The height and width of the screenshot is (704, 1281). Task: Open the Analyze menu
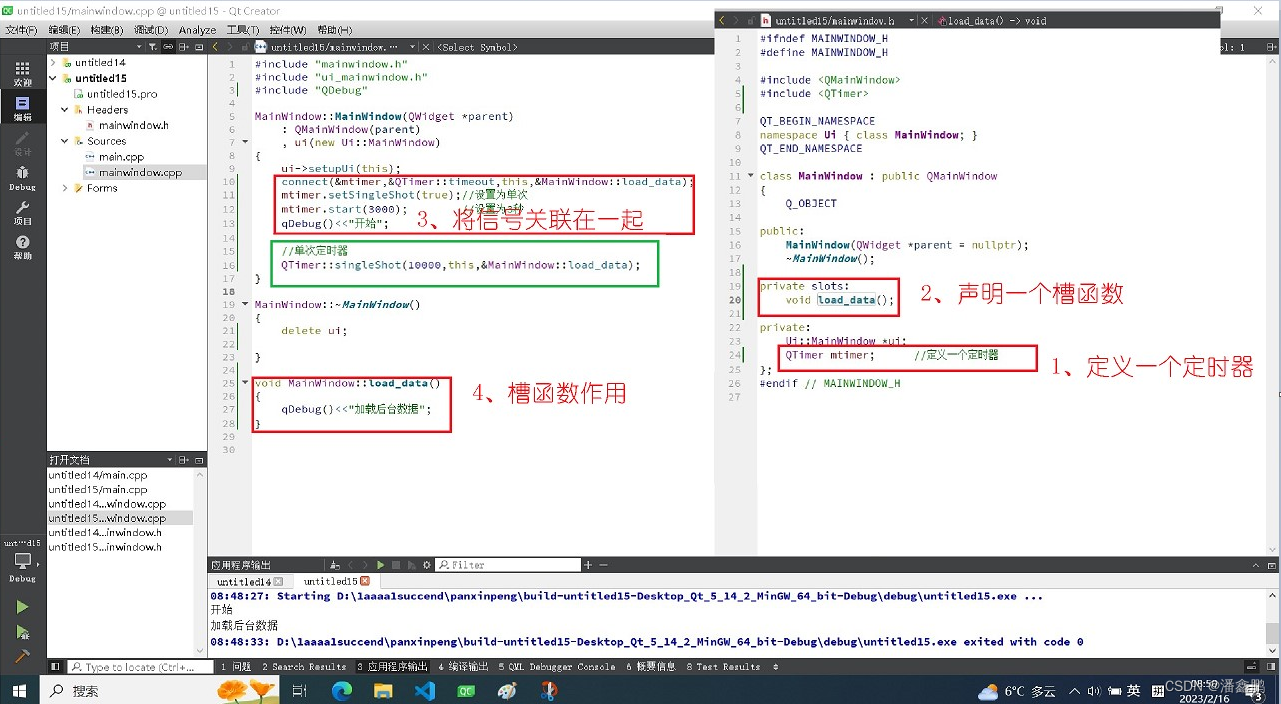[198, 30]
